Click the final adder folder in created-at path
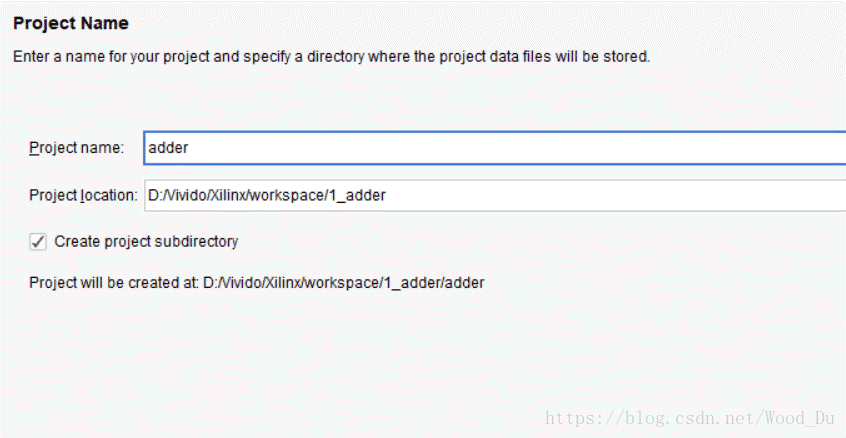This screenshot has width=846, height=438. point(465,283)
